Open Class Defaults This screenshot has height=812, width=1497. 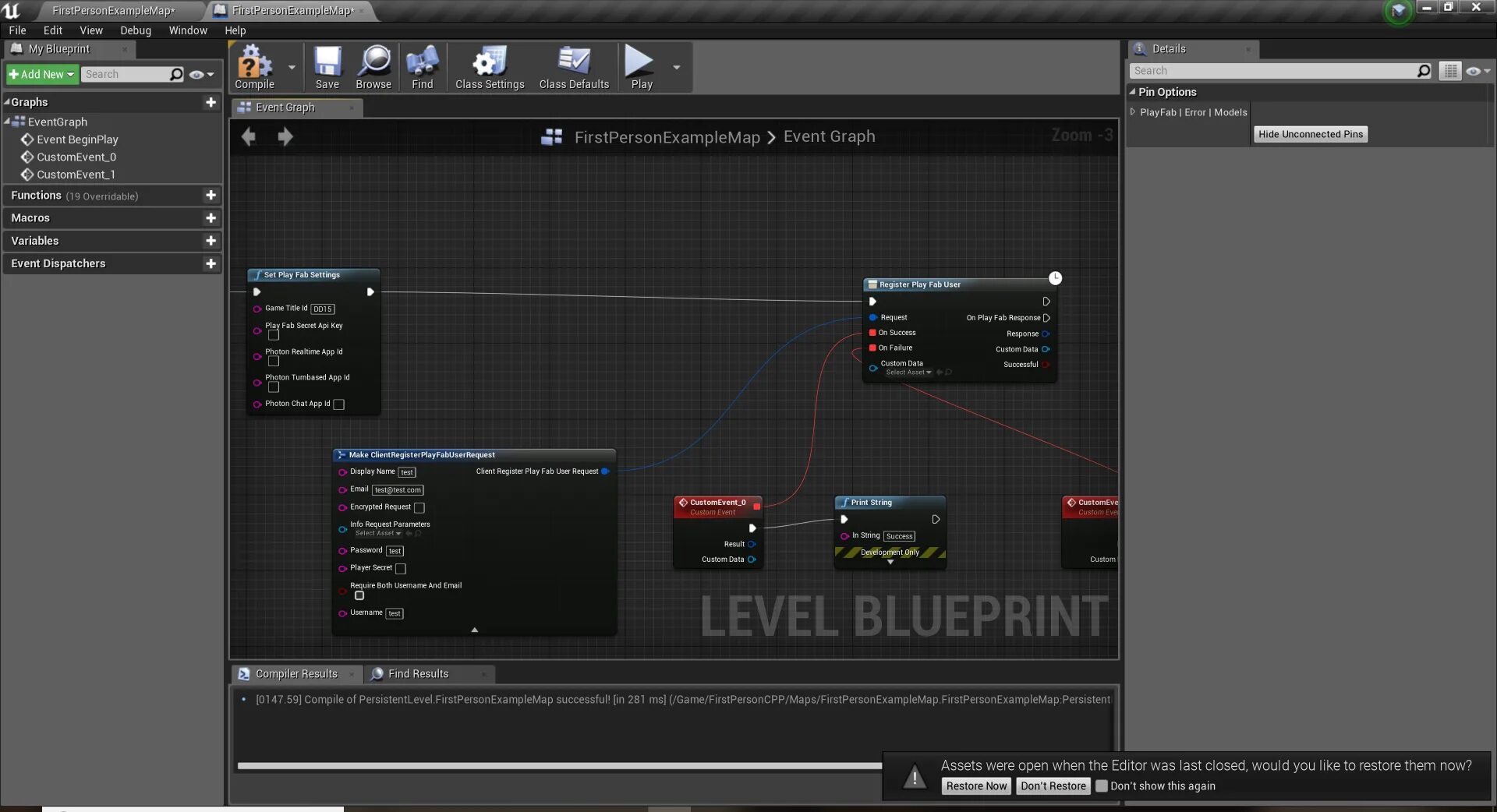pyautogui.click(x=574, y=67)
